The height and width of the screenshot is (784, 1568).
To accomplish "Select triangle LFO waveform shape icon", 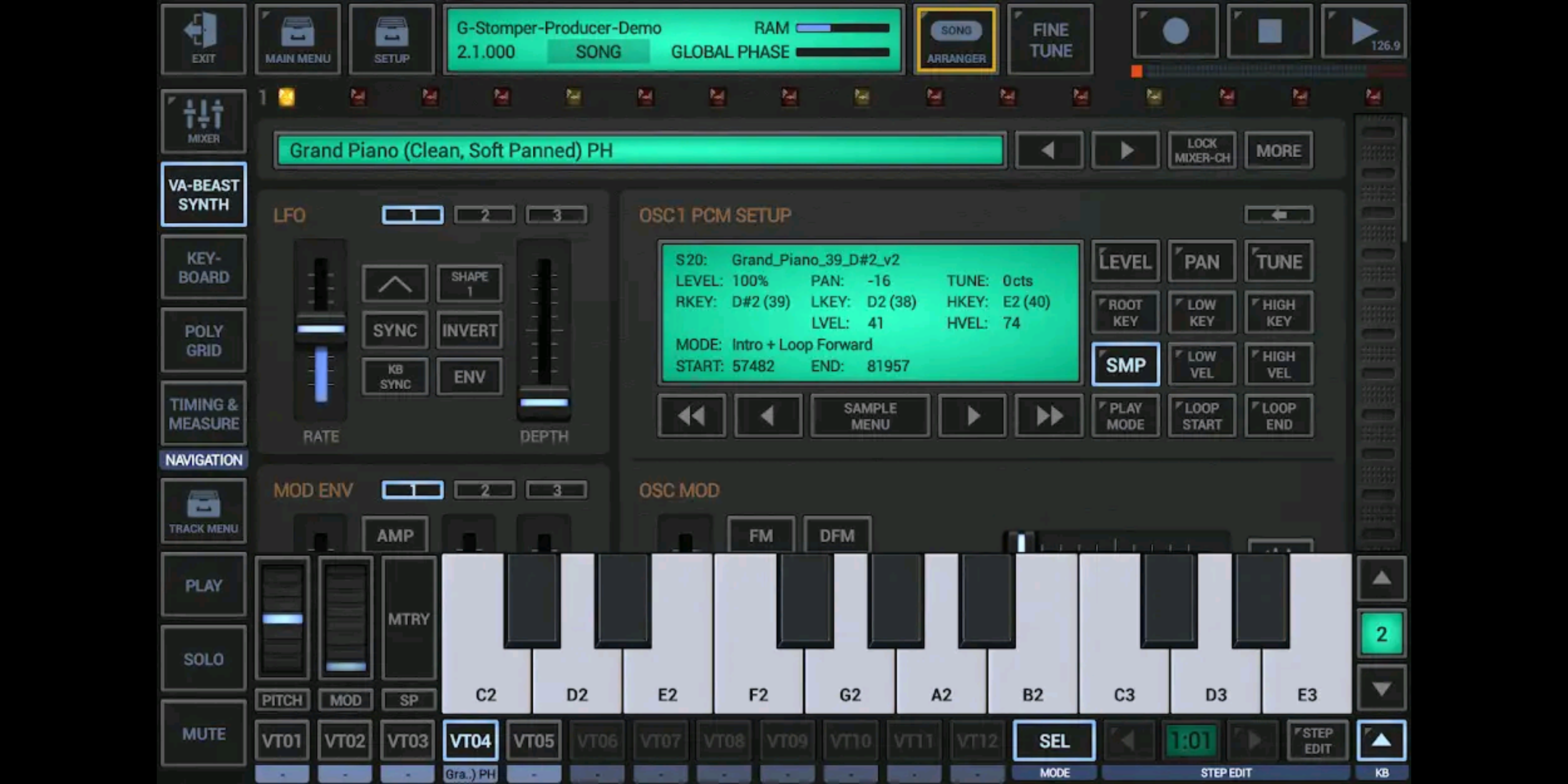I will 394,284.
